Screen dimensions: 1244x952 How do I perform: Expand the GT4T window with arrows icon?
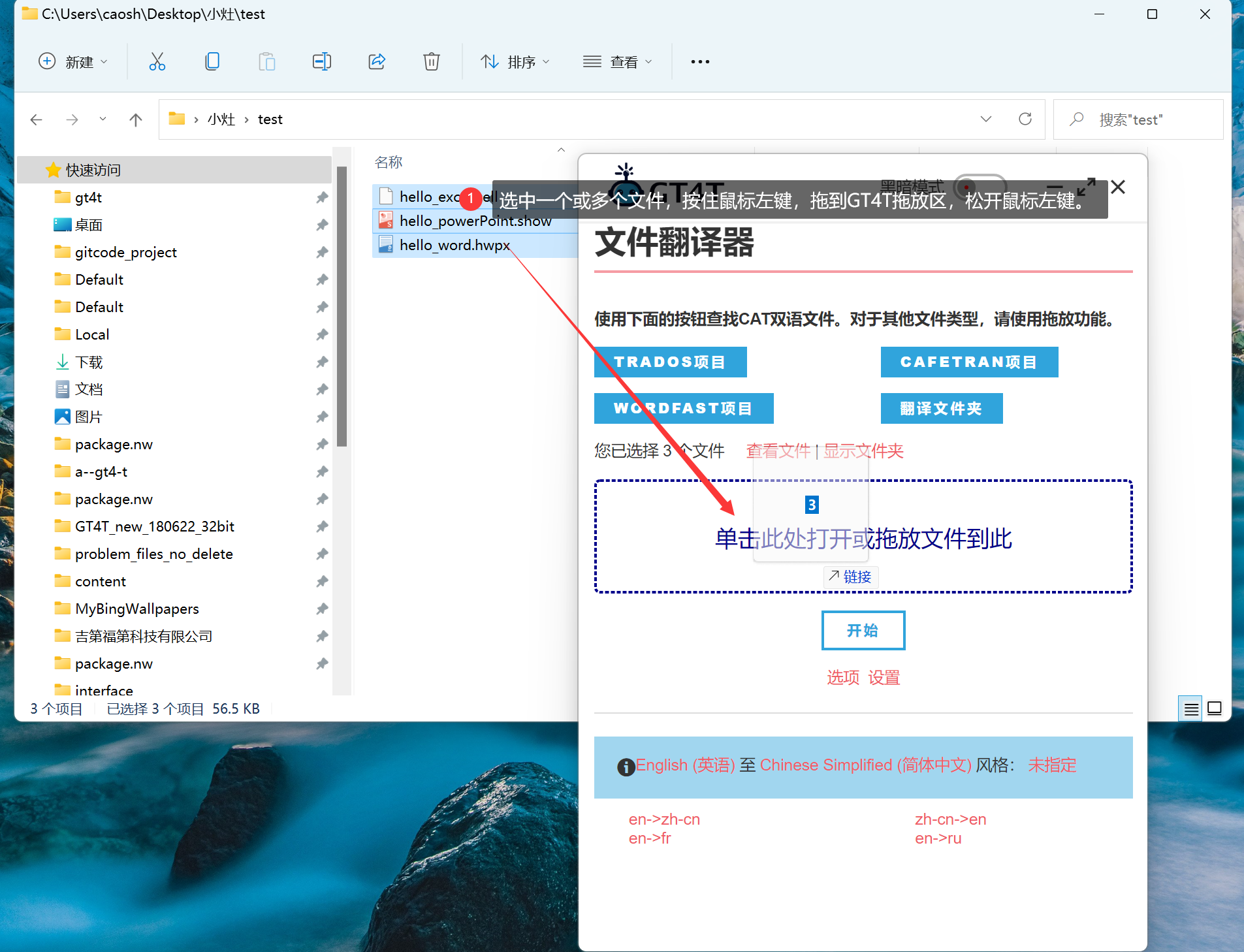1086,187
